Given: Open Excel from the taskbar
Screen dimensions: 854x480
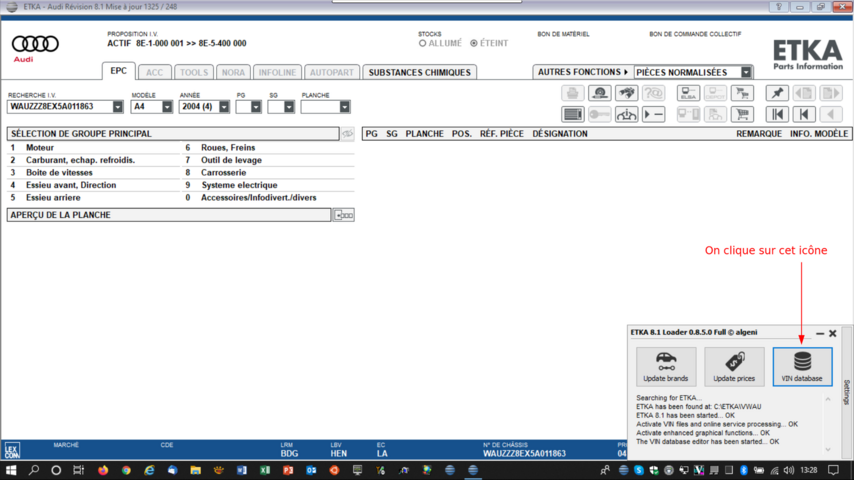Looking at the screenshot, I should [x=265, y=470].
